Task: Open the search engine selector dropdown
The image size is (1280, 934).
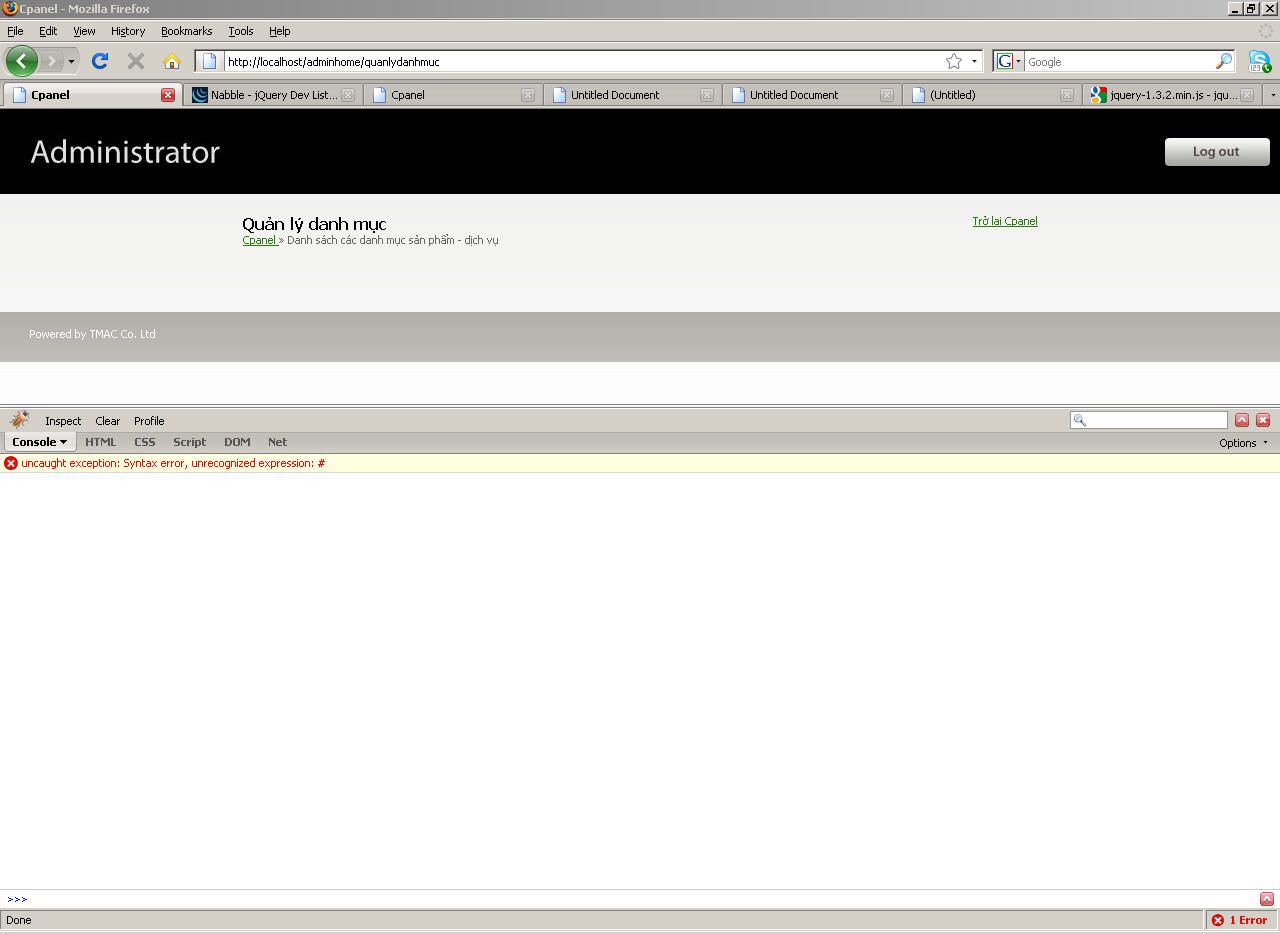Action: click(1009, 61)
